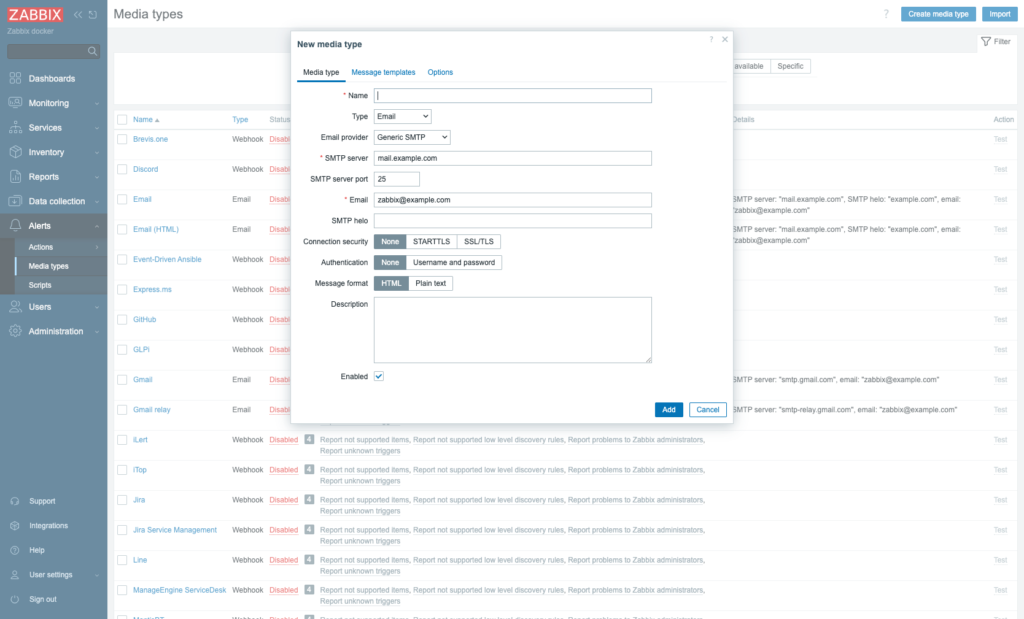Image resolution: width=1024 pixels, height=619 pixels.
Task: Toggle the Enabled checkbox in dialog
Action: (x=379, y=376)
